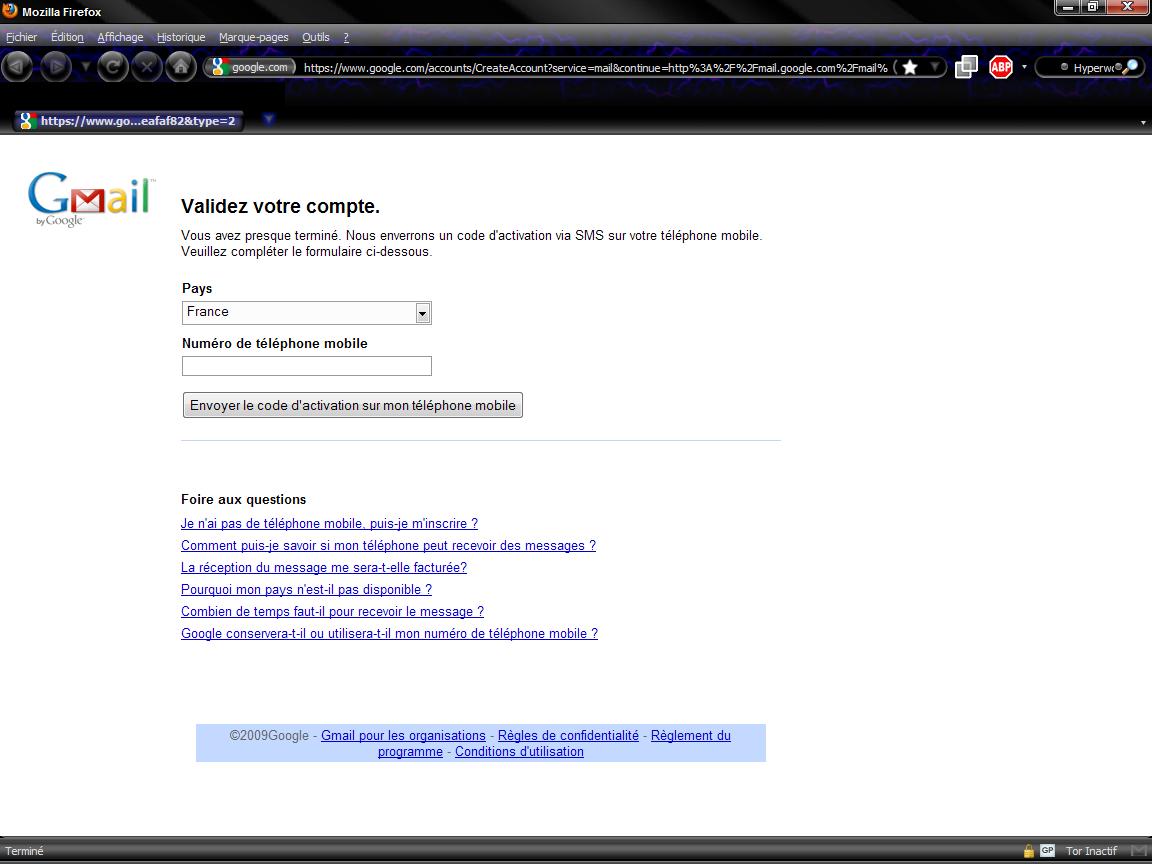Bookmark this page with the star icon

pyautogui.click(x=910, y=67)
